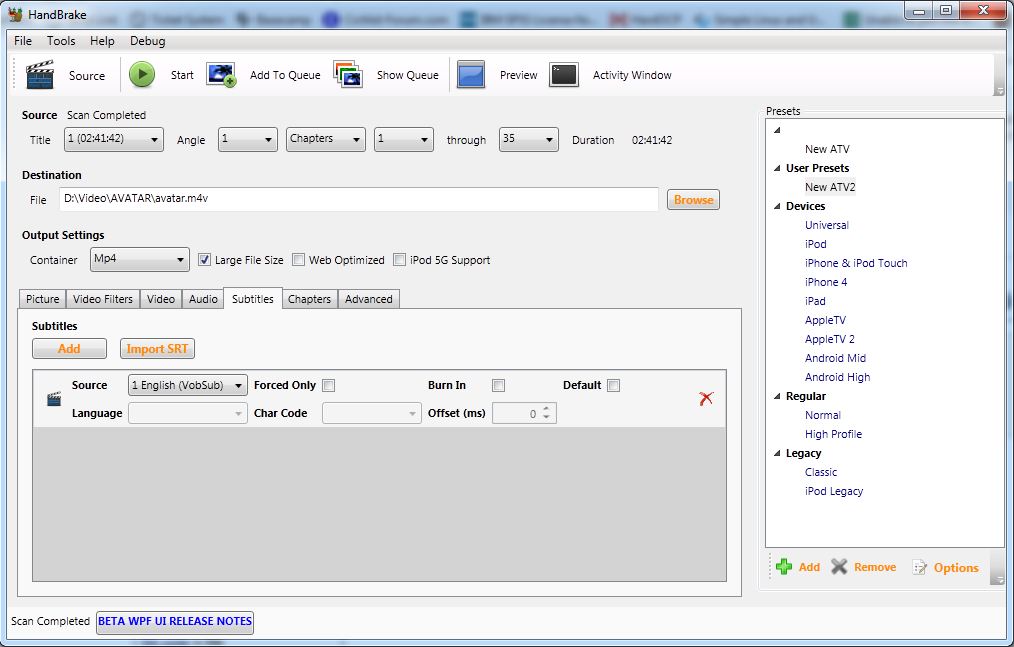Collapse the Regular preset group
Image resolution: width=1014 pixels, height=647 pixels.
click(777, 397)
